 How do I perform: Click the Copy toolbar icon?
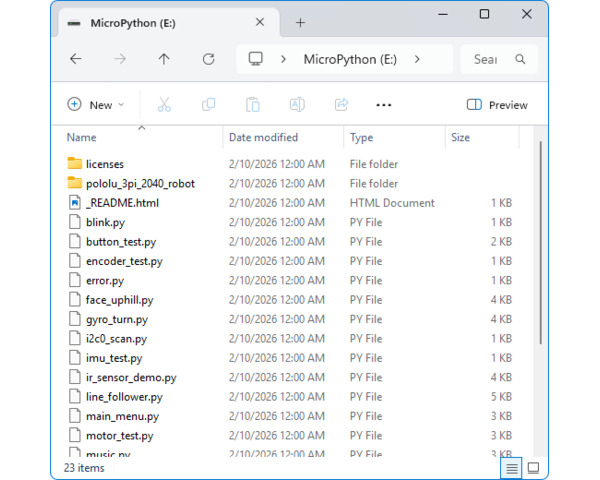pos(209,104)
